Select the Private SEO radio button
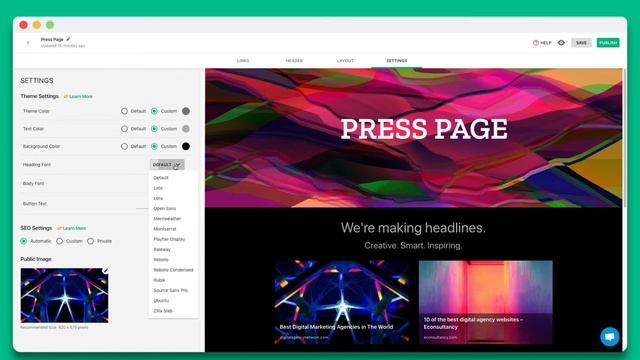 [x=90, y=241]
